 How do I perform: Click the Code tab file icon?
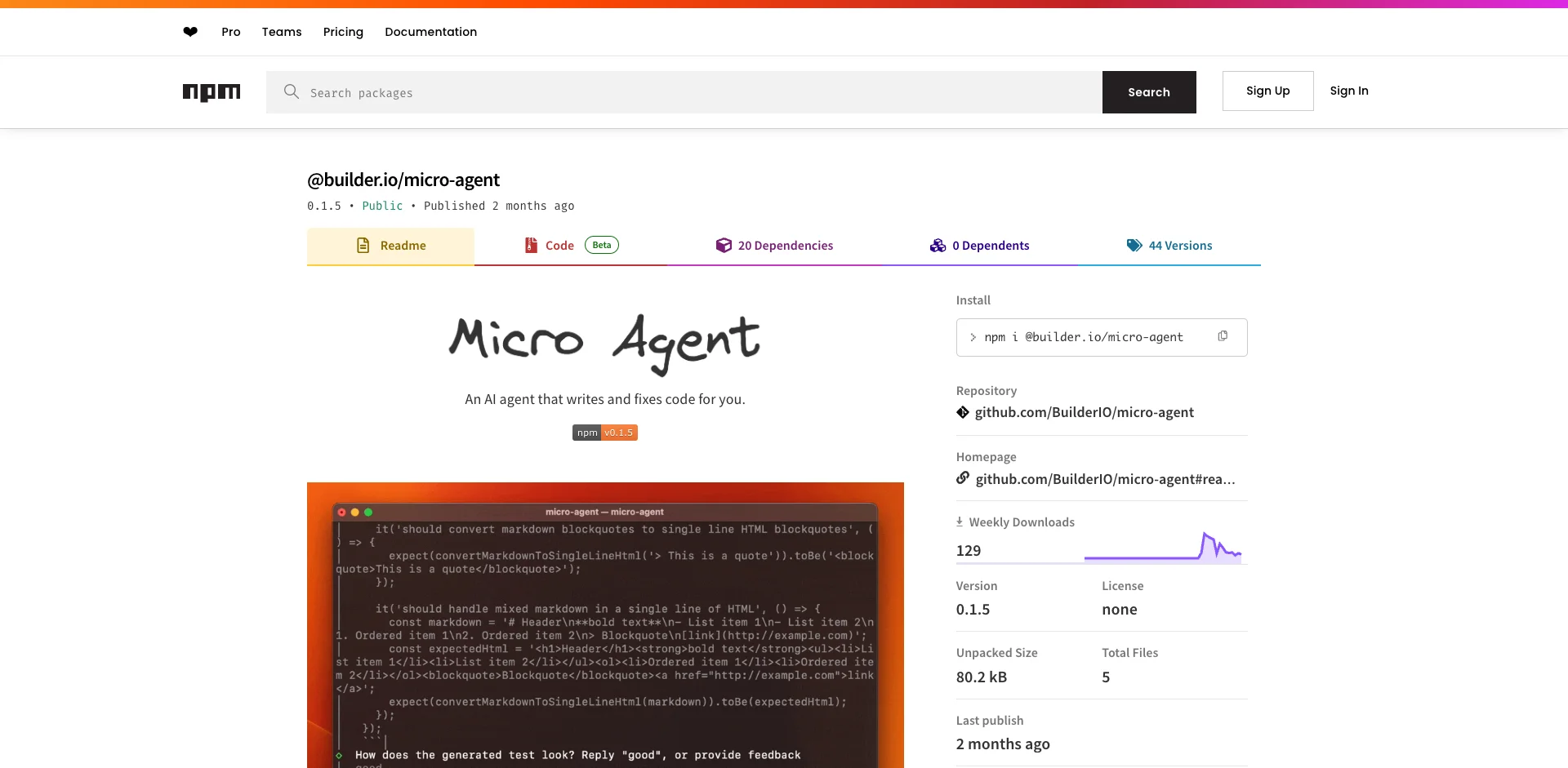[531, 246]
